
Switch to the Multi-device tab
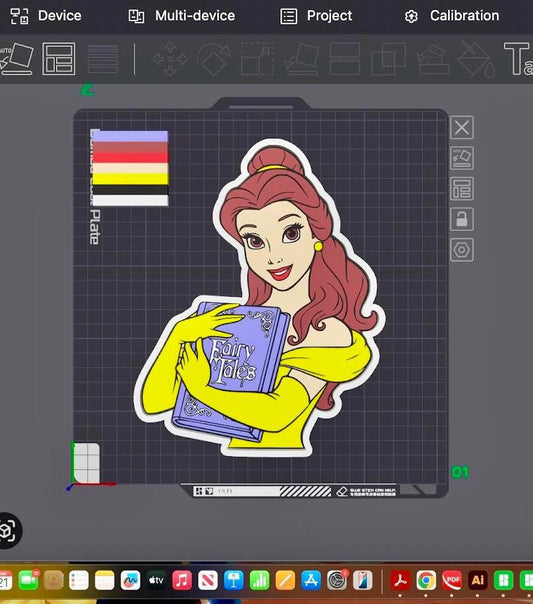click(x=181, y=16)
